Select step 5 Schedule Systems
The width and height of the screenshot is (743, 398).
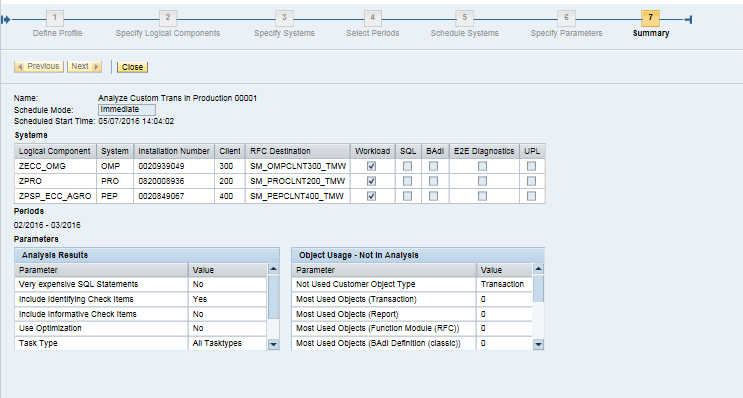464,18
